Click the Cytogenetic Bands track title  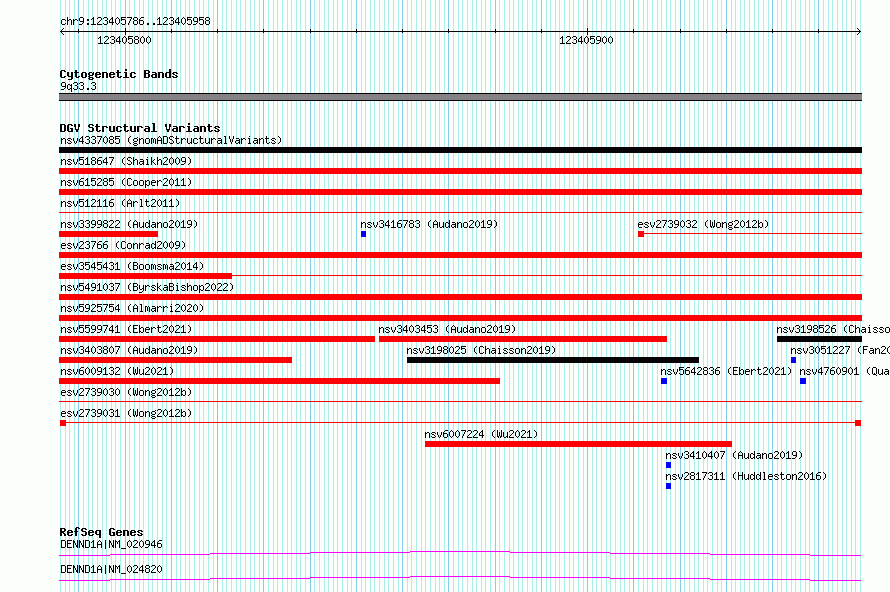(119, 74)
